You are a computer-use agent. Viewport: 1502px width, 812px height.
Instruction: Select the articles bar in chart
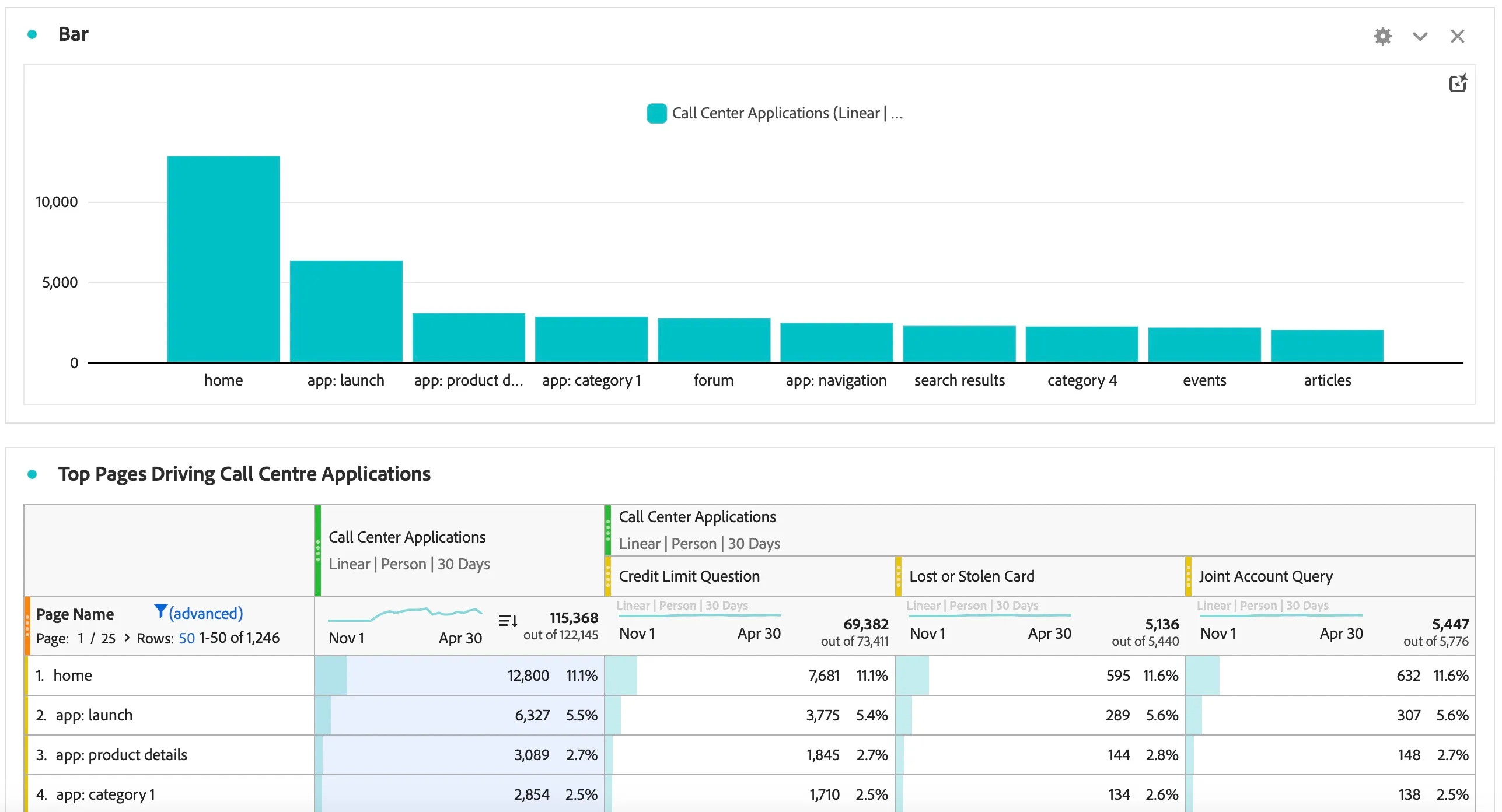click(1327, 346)
